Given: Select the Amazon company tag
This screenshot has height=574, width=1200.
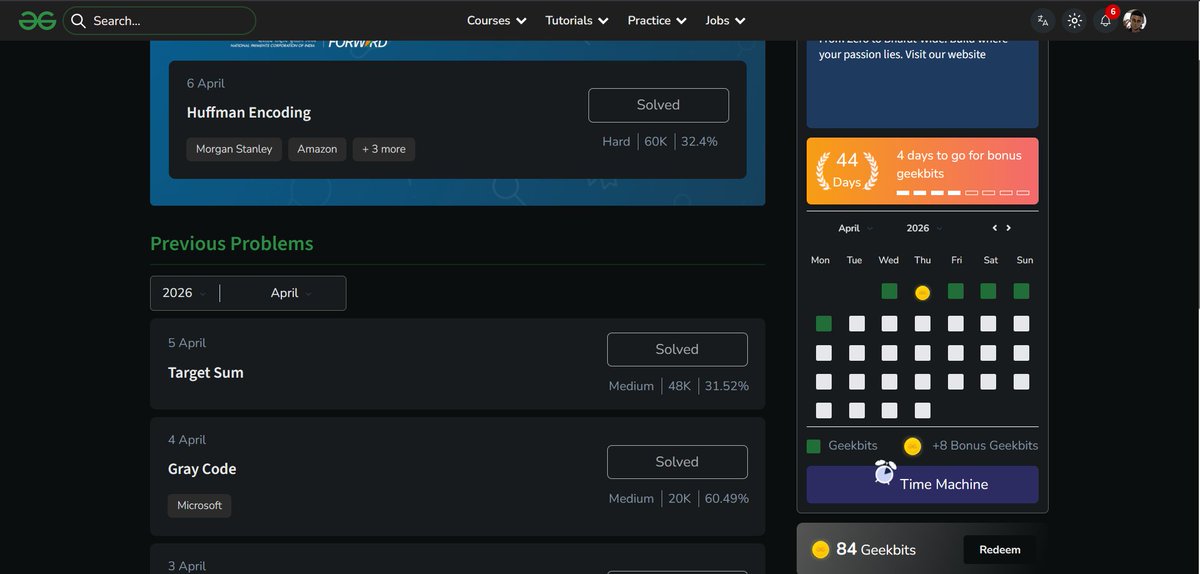Looking at the screenshot, I should coord(317,149).
